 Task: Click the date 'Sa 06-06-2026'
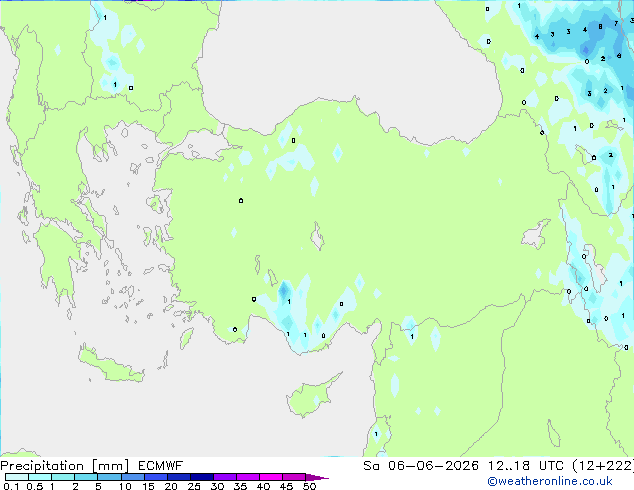point(421,466)
